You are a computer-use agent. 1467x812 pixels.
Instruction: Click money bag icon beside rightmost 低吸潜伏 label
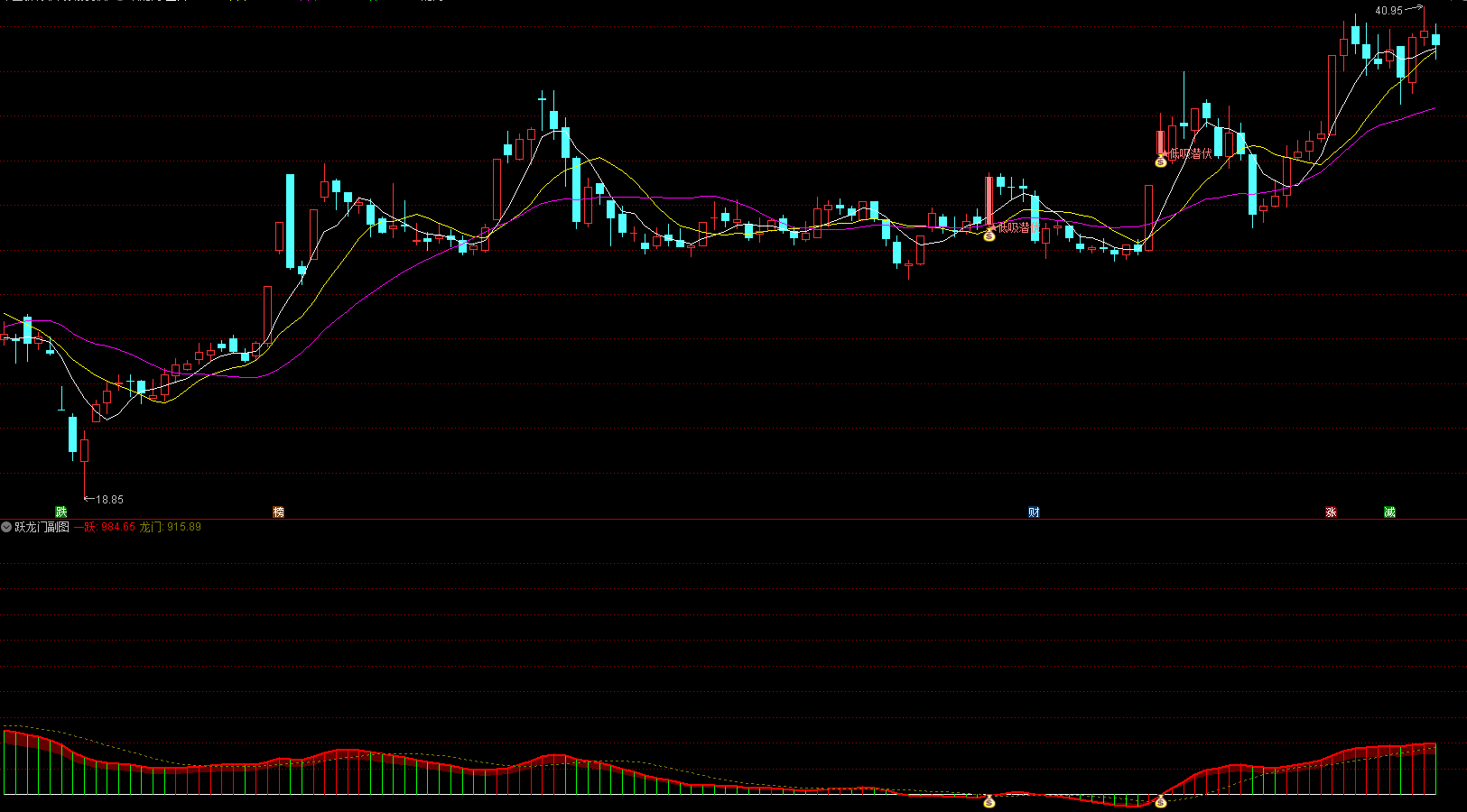(x=1161, y=161)
